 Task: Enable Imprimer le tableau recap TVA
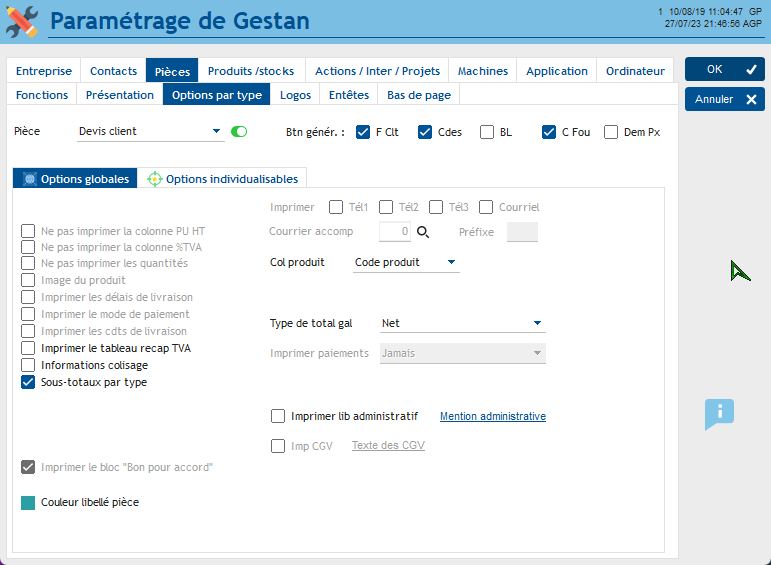click(x=28, y=349)
